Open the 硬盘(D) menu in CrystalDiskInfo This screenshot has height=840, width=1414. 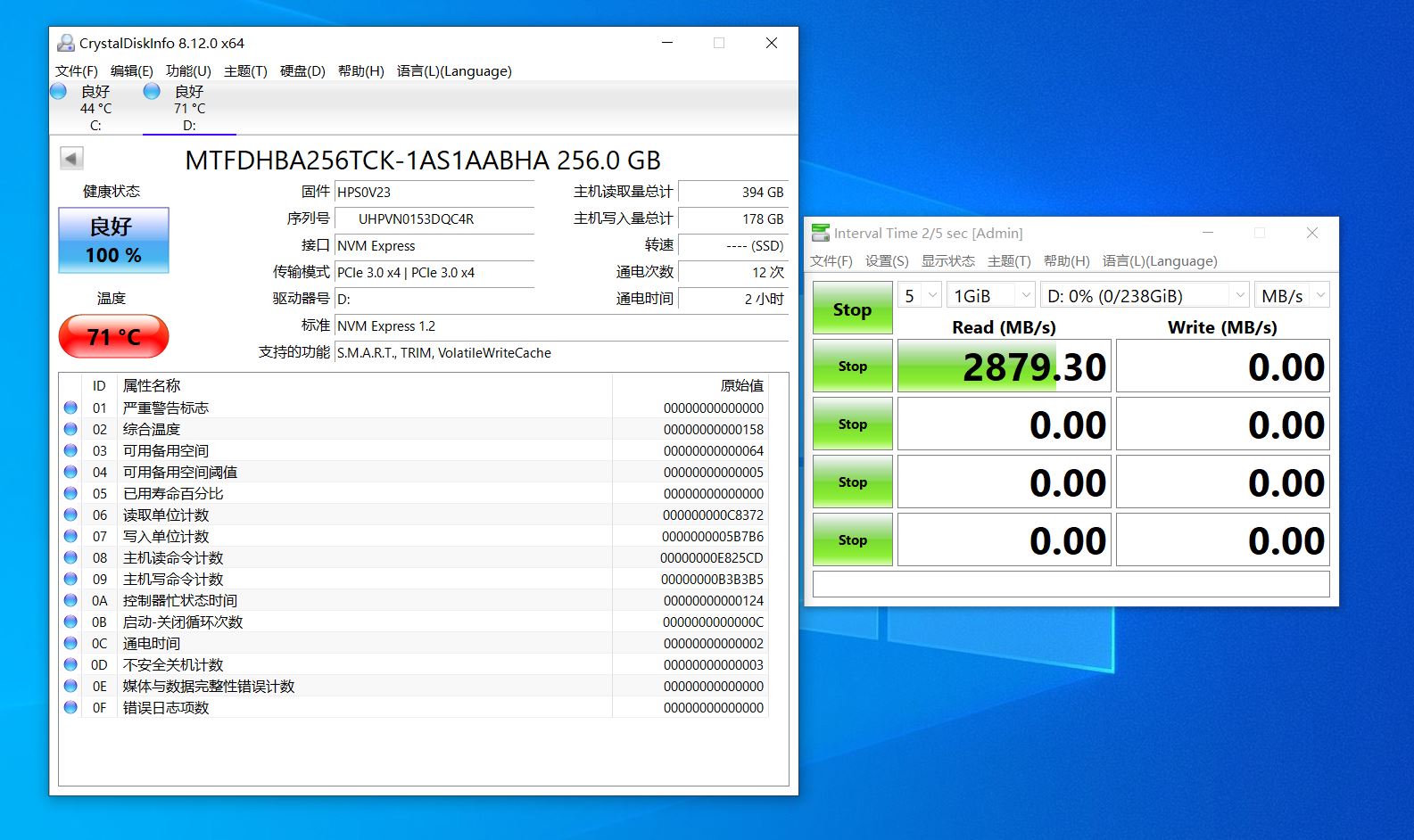click(x=302, y=71)
